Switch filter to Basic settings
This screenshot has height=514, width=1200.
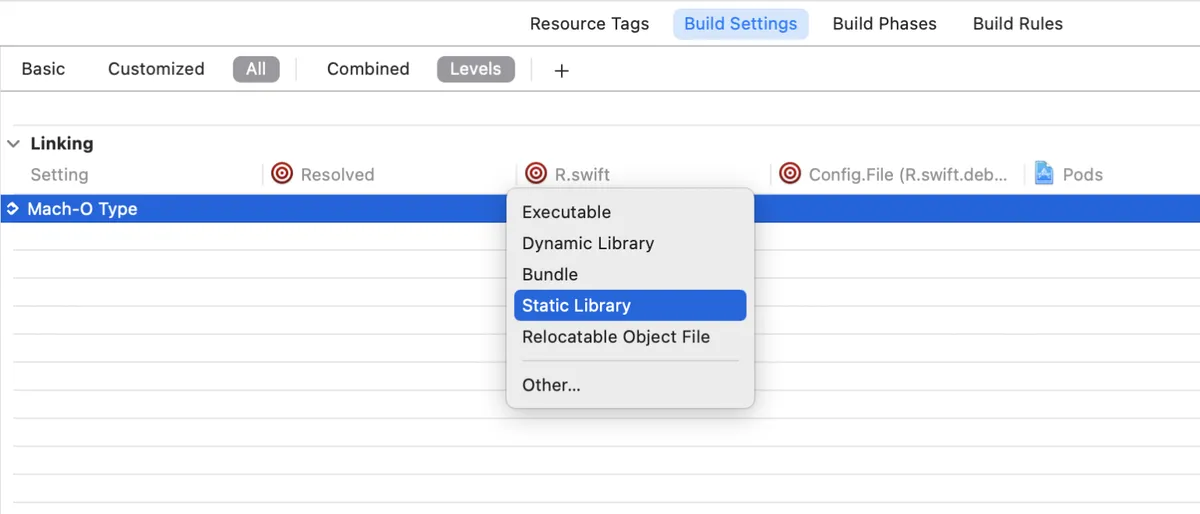(43, 69)
